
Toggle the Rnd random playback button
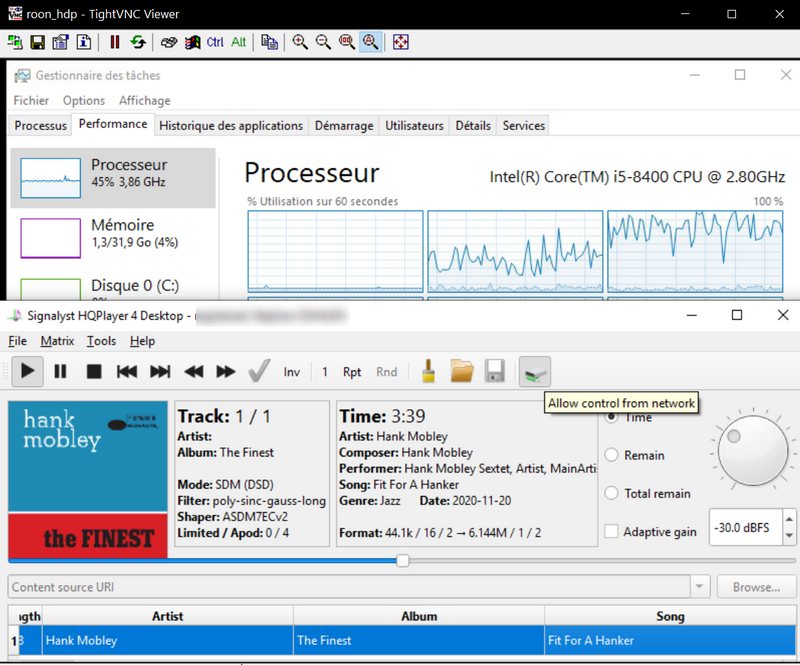386,372
